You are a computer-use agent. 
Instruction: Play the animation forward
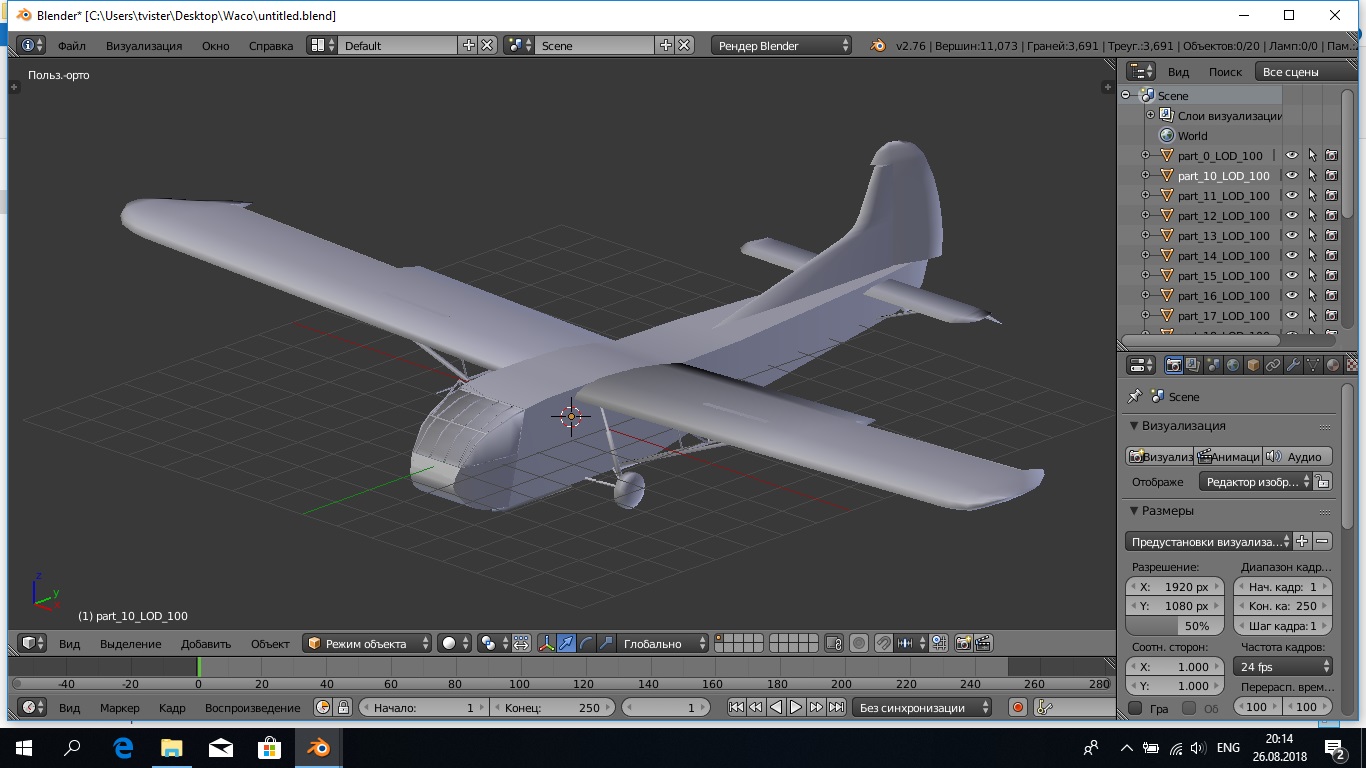[796, 707]
